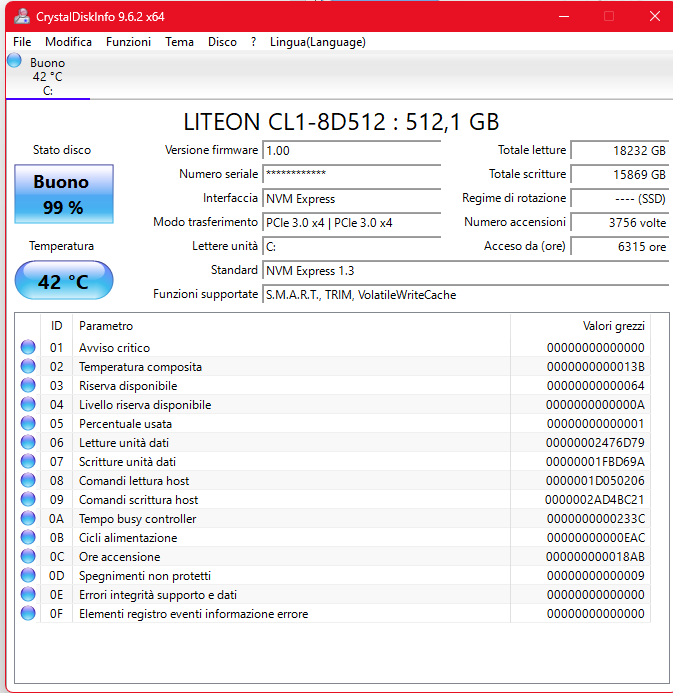Click the Buono 99 % health status button

click(x=63, y=194)
